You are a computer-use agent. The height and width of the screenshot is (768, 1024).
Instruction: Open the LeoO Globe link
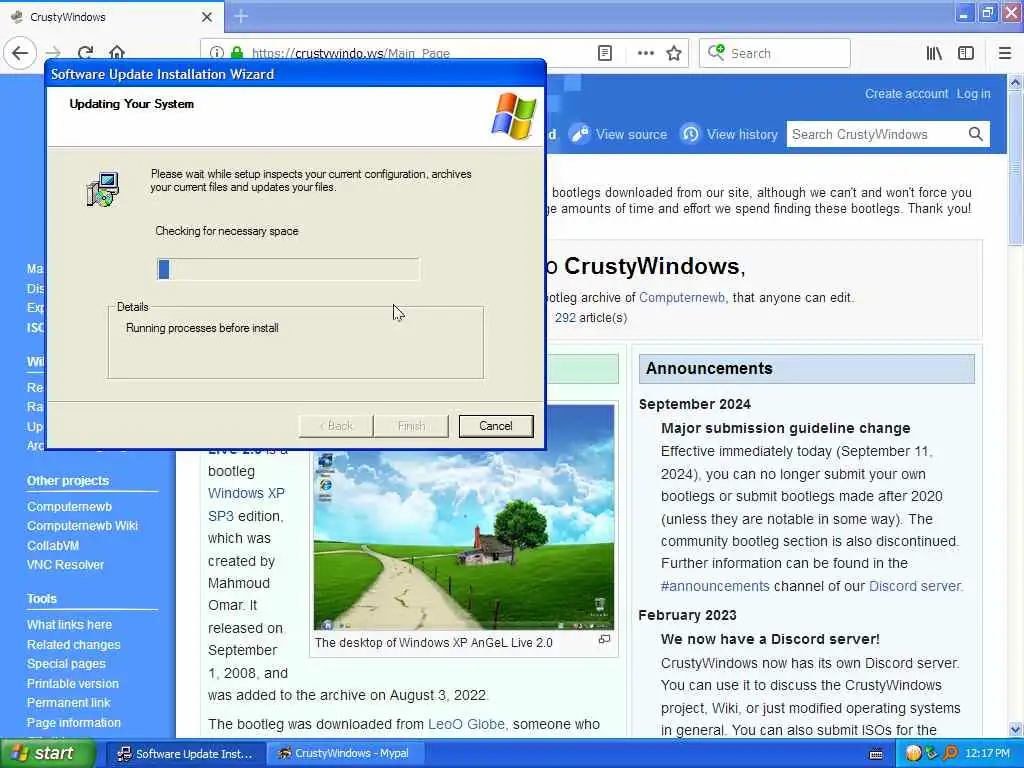[x=466, y=724]
